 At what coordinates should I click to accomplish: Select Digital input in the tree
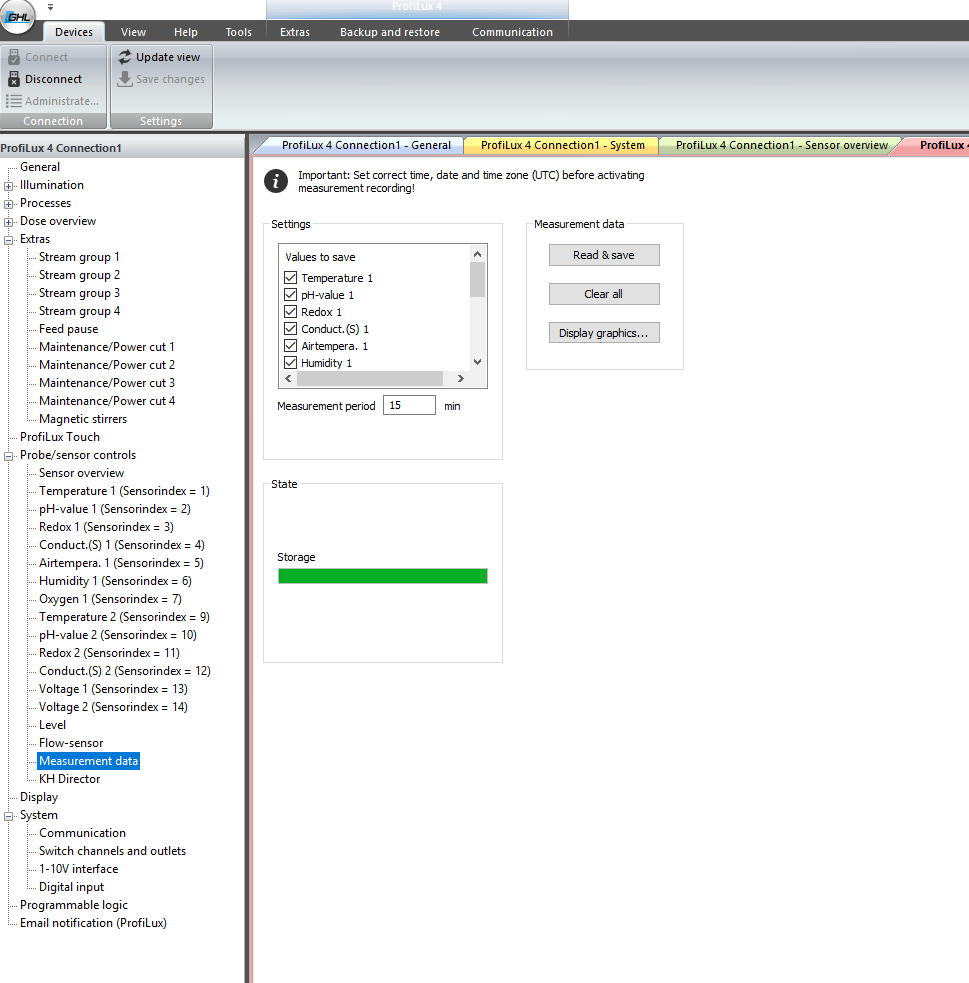click(71, 887)
